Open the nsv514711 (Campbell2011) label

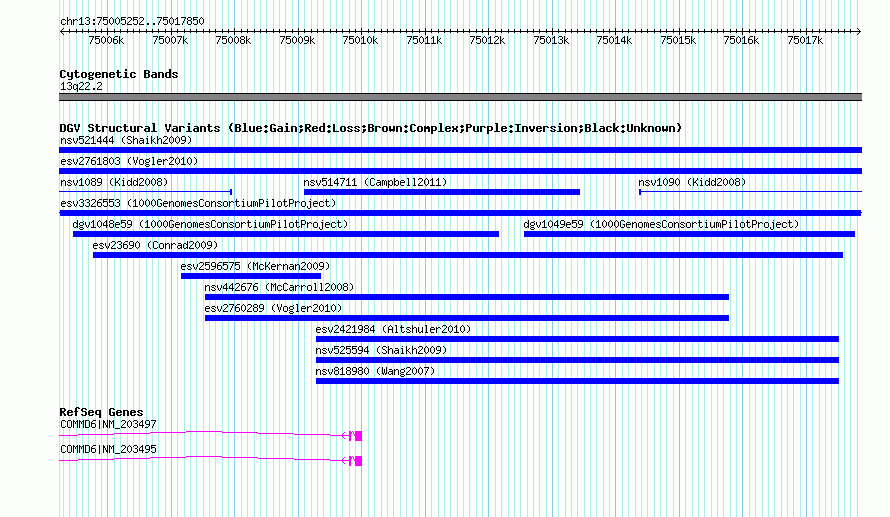coord(375,182)
